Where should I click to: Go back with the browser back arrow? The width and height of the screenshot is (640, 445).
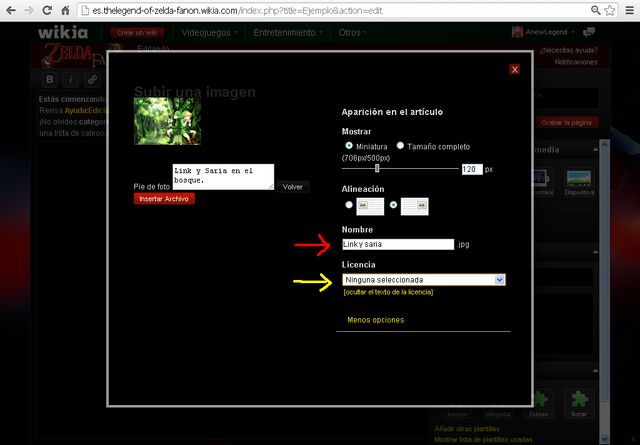click(x=11, y=10)
